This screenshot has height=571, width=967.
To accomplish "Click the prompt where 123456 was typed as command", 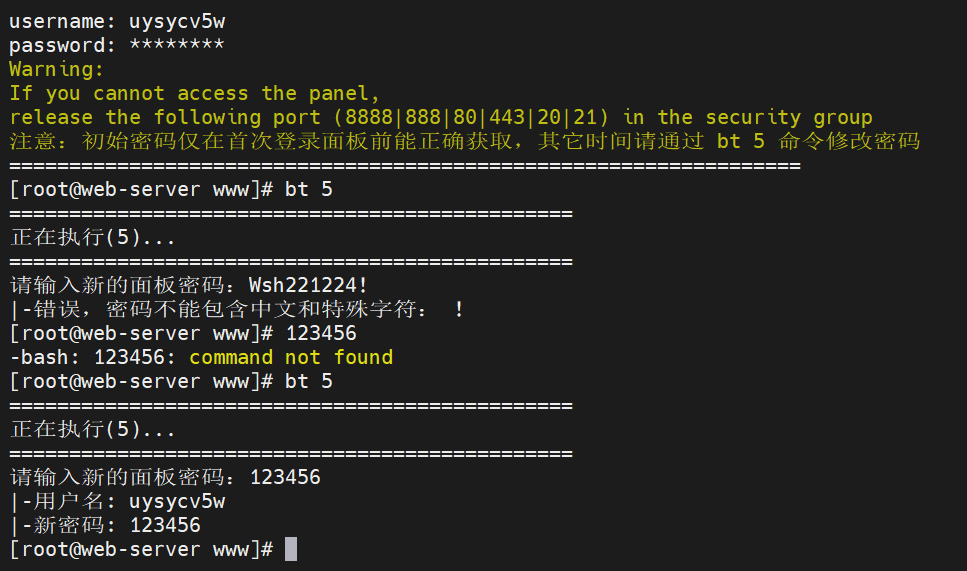I will point(321,333).
